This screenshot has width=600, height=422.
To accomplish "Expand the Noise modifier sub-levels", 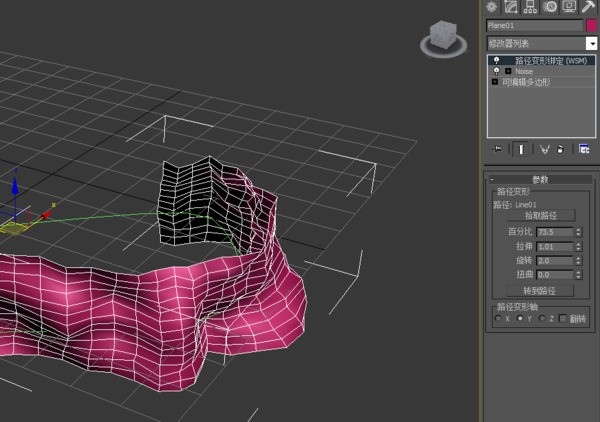I will (x=508, y=71).
